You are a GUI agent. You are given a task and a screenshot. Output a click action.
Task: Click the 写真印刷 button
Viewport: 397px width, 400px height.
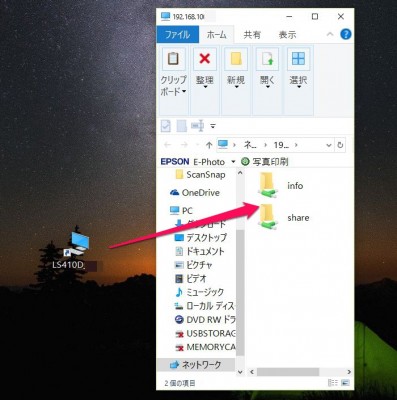click(x=265, y=162)
